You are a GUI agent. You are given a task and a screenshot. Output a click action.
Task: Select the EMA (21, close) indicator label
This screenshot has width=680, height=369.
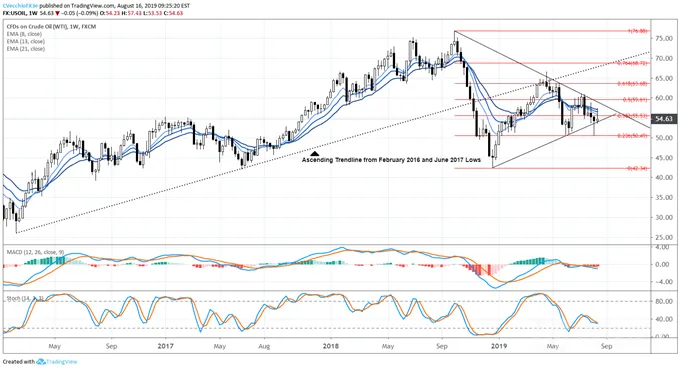coord(26,49)
